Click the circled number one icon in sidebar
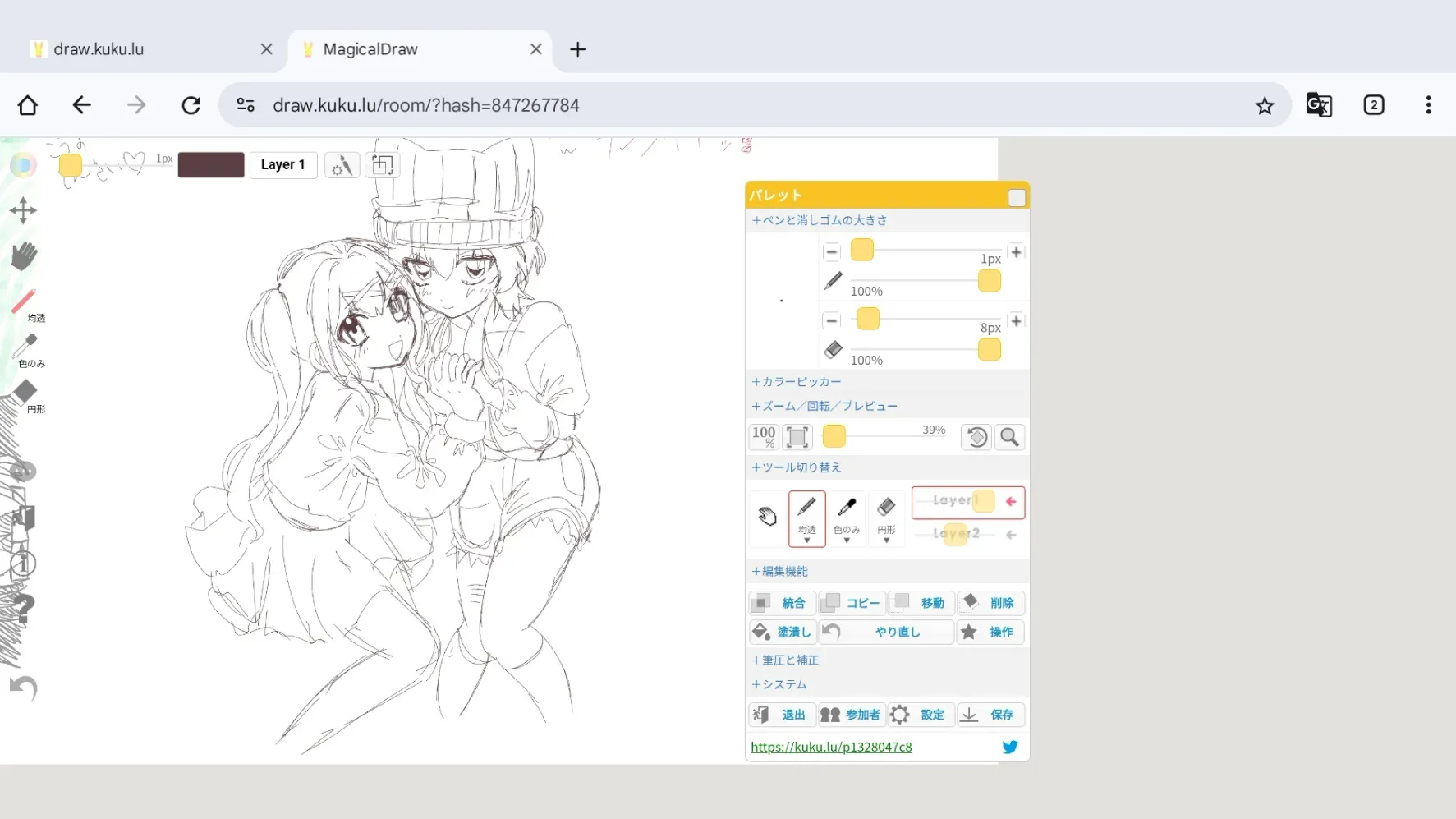This screenshot has height=819, width=1456. coord(23,564)
